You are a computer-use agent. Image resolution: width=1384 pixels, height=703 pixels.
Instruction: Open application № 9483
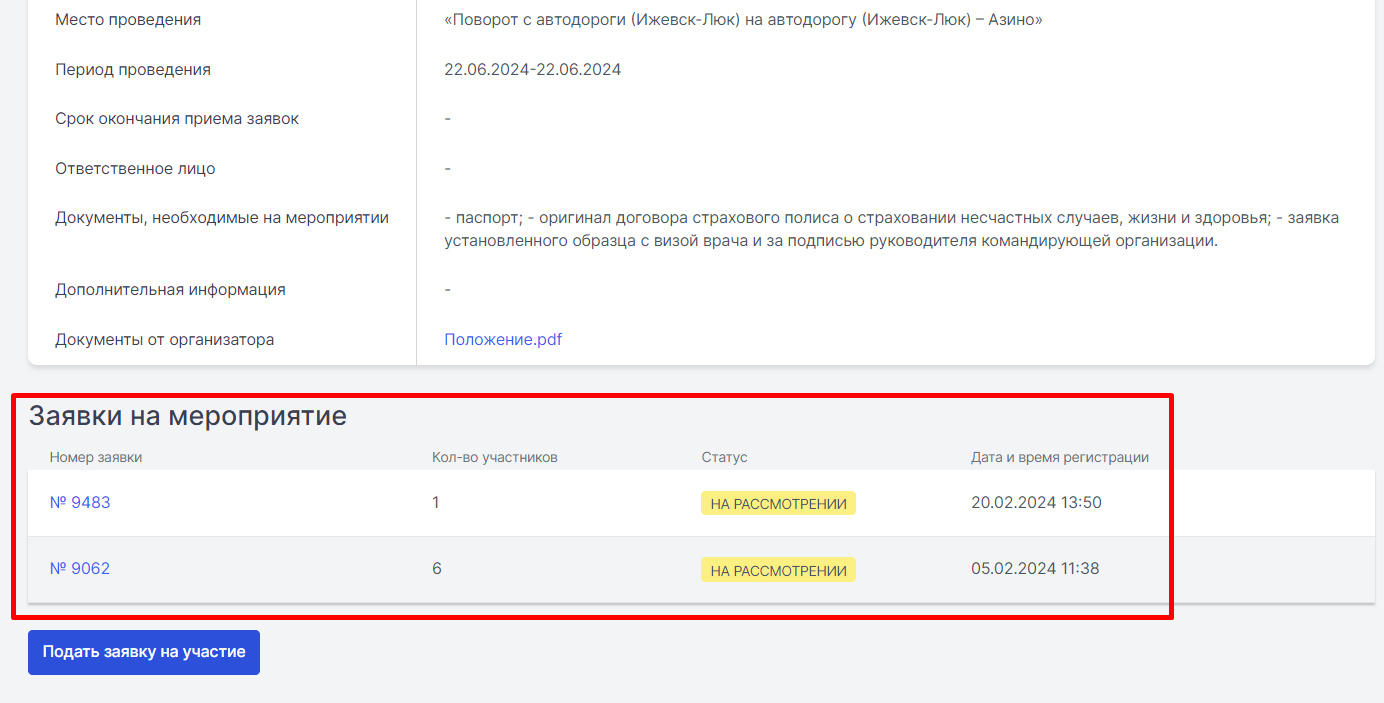click(x=80, y=502)
